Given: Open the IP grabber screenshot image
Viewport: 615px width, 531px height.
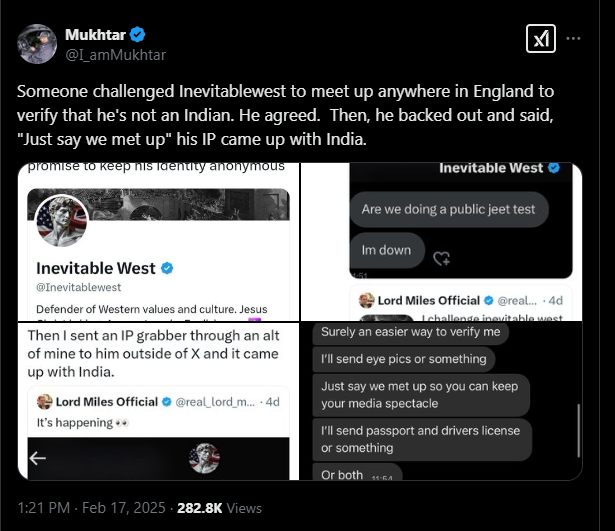Looking at the screenshot, I should point(159,400).
